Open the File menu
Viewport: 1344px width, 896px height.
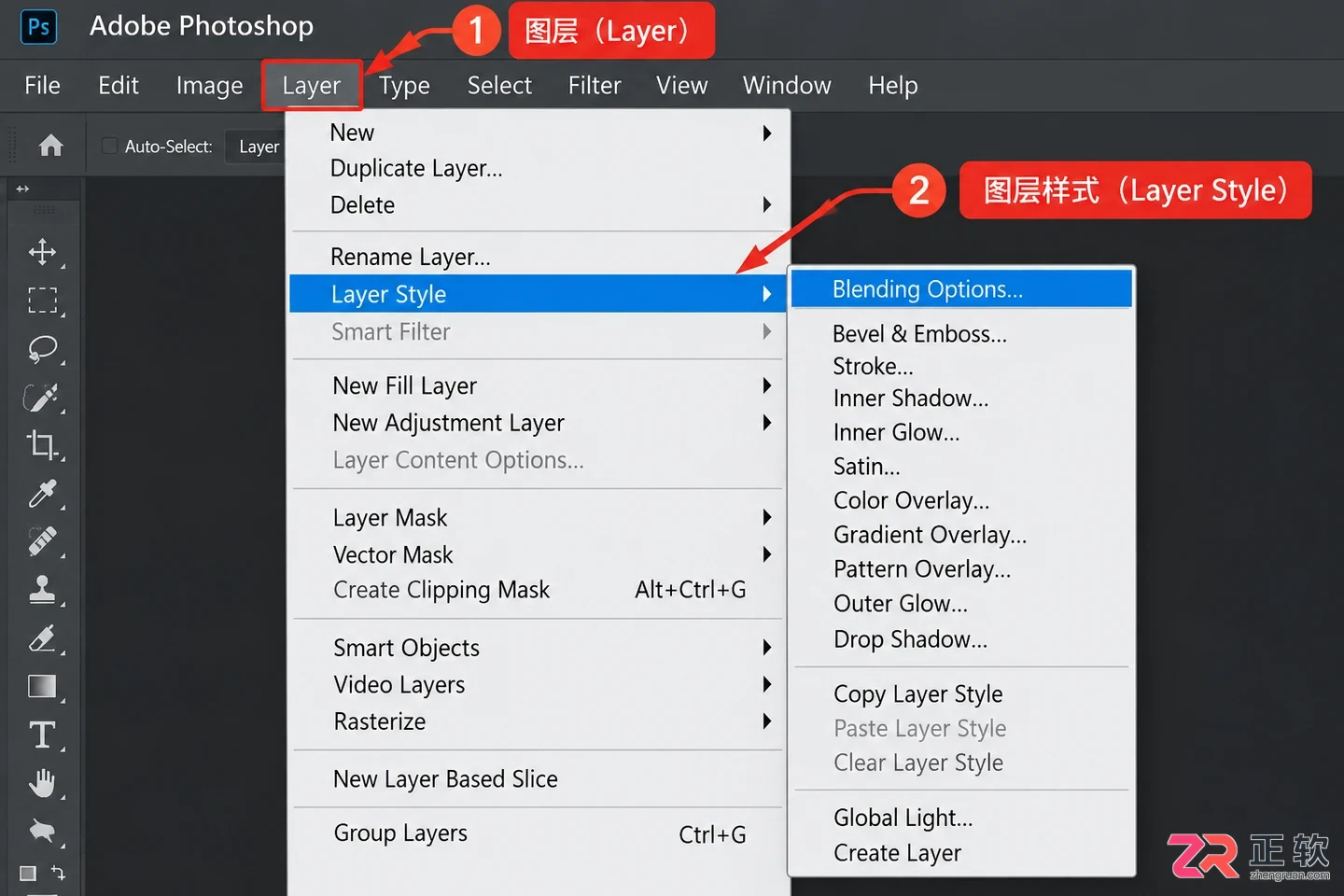(42, 86)
